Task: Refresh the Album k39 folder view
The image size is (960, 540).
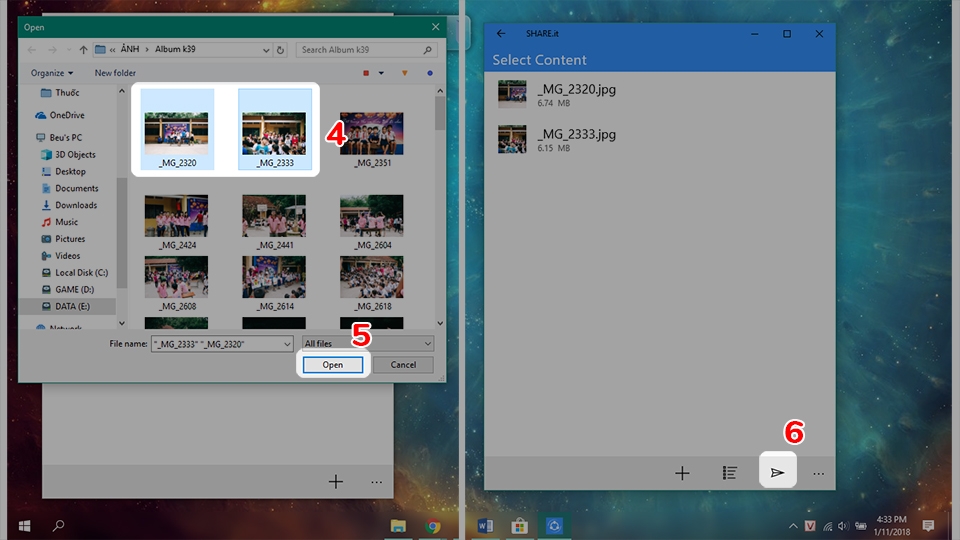Action: (x=280, y=50)
